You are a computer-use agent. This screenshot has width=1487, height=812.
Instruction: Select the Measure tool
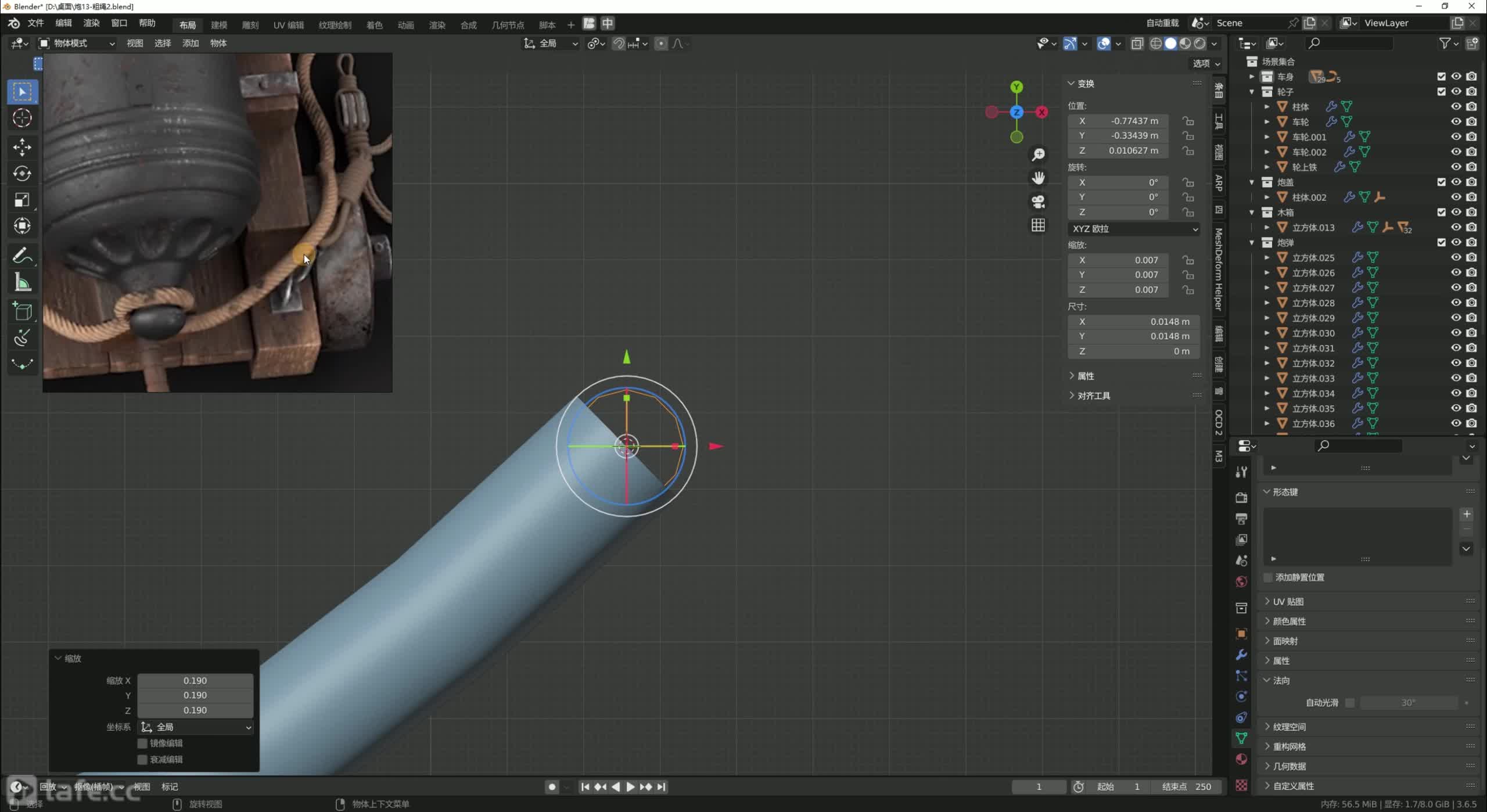(22, 283)
